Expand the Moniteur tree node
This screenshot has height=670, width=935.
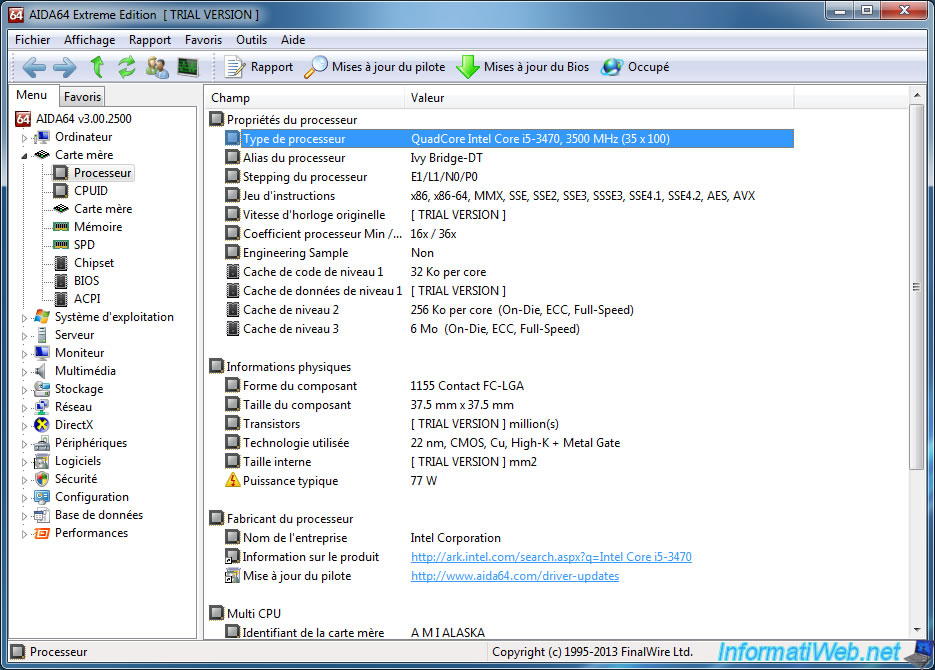pos(24,353)
